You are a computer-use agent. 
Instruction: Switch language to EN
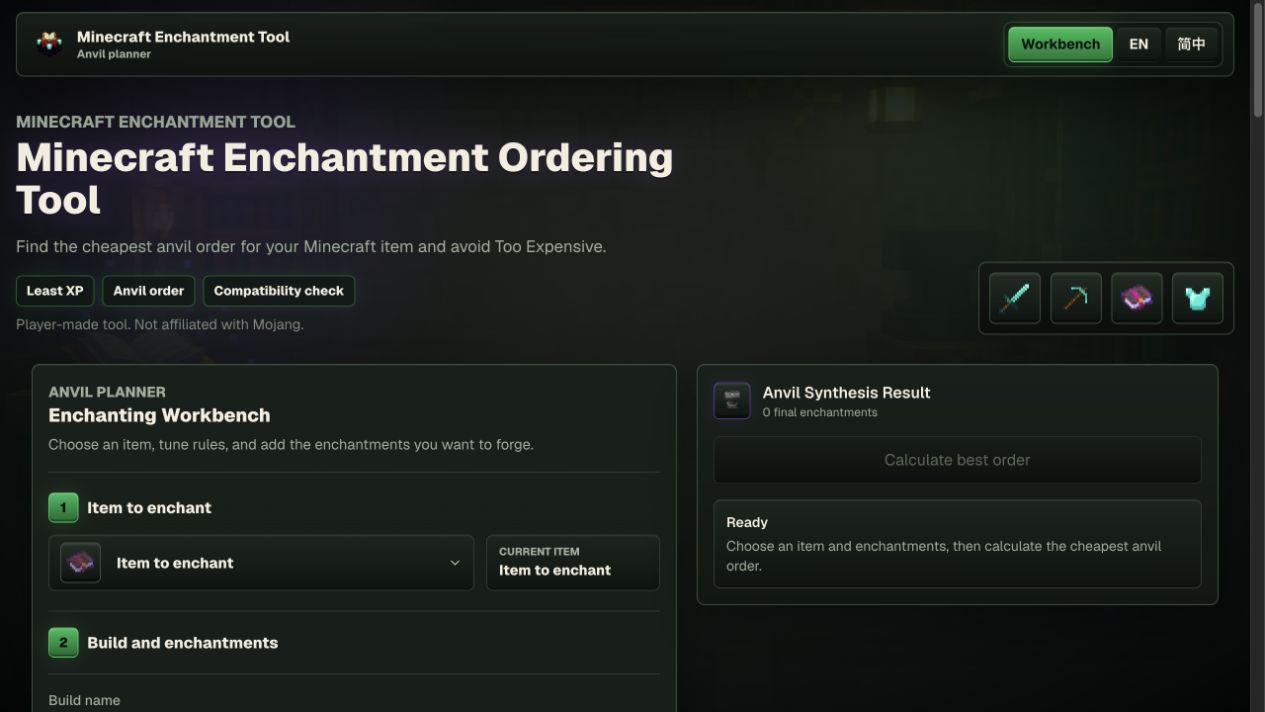click(1138, 44)
